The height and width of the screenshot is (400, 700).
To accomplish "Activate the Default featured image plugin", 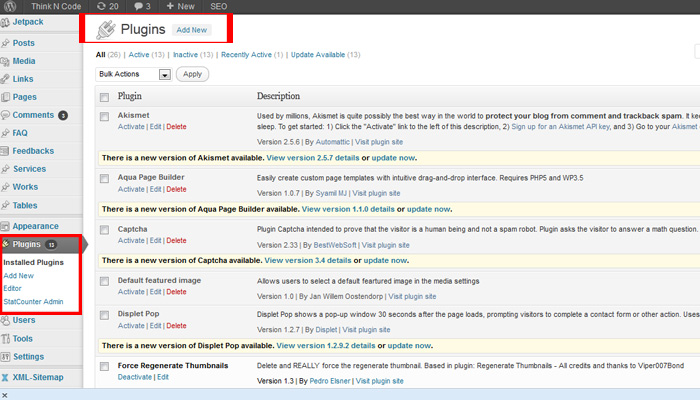I will click(x=131, y=292).
